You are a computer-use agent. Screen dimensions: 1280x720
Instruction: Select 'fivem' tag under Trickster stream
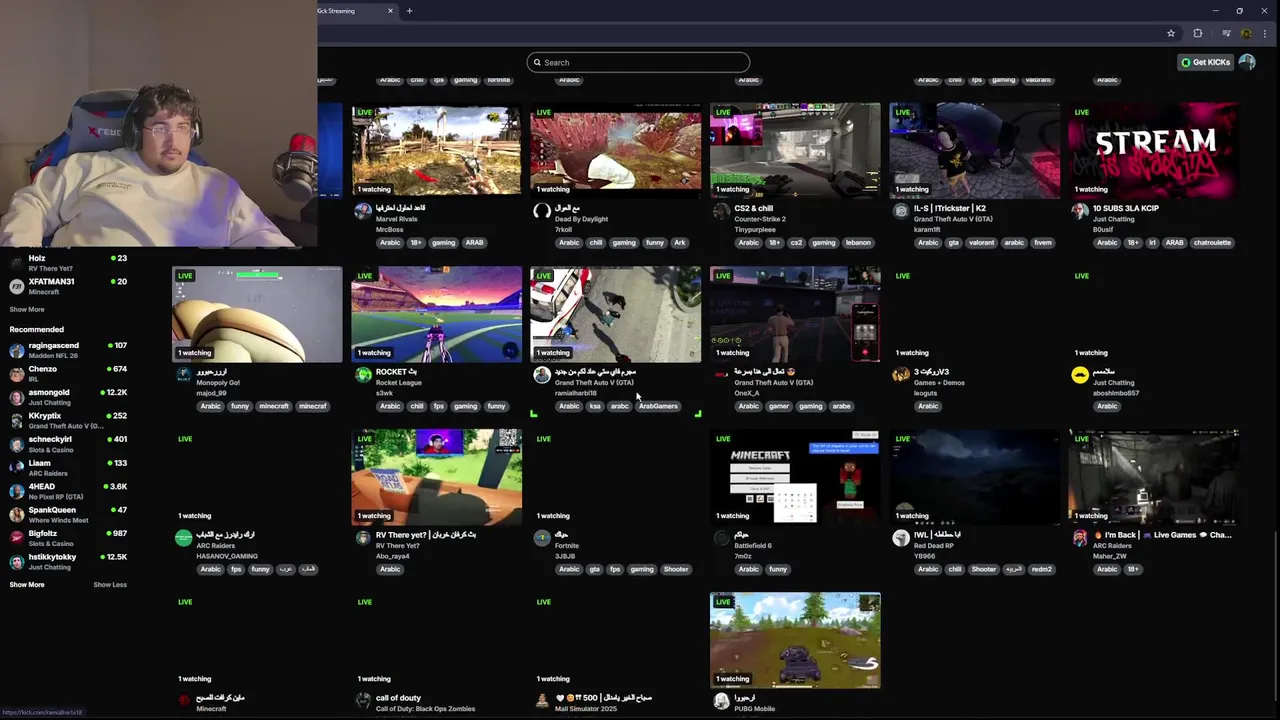pos(1043,242)
